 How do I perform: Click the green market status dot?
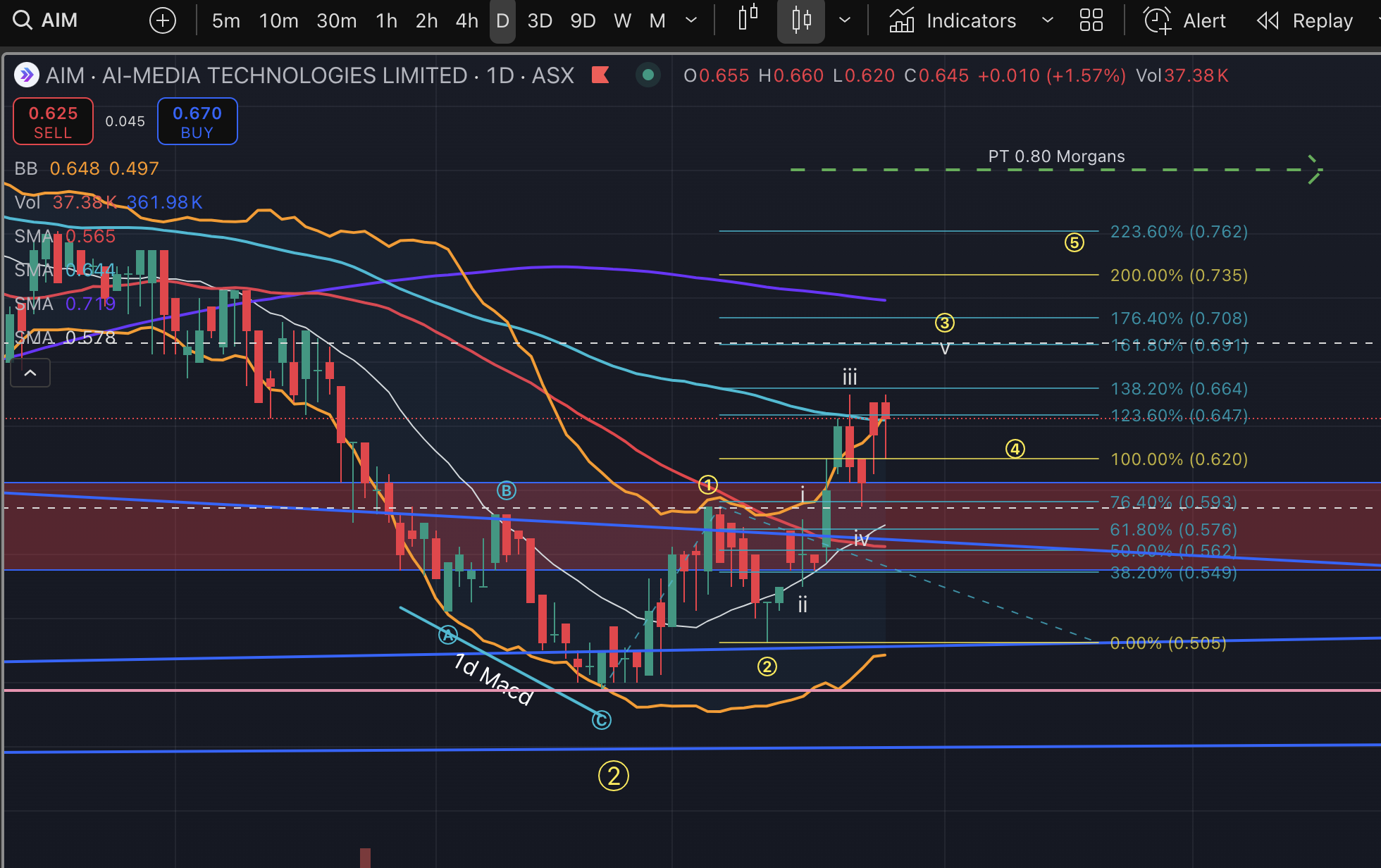click(648, 75)
